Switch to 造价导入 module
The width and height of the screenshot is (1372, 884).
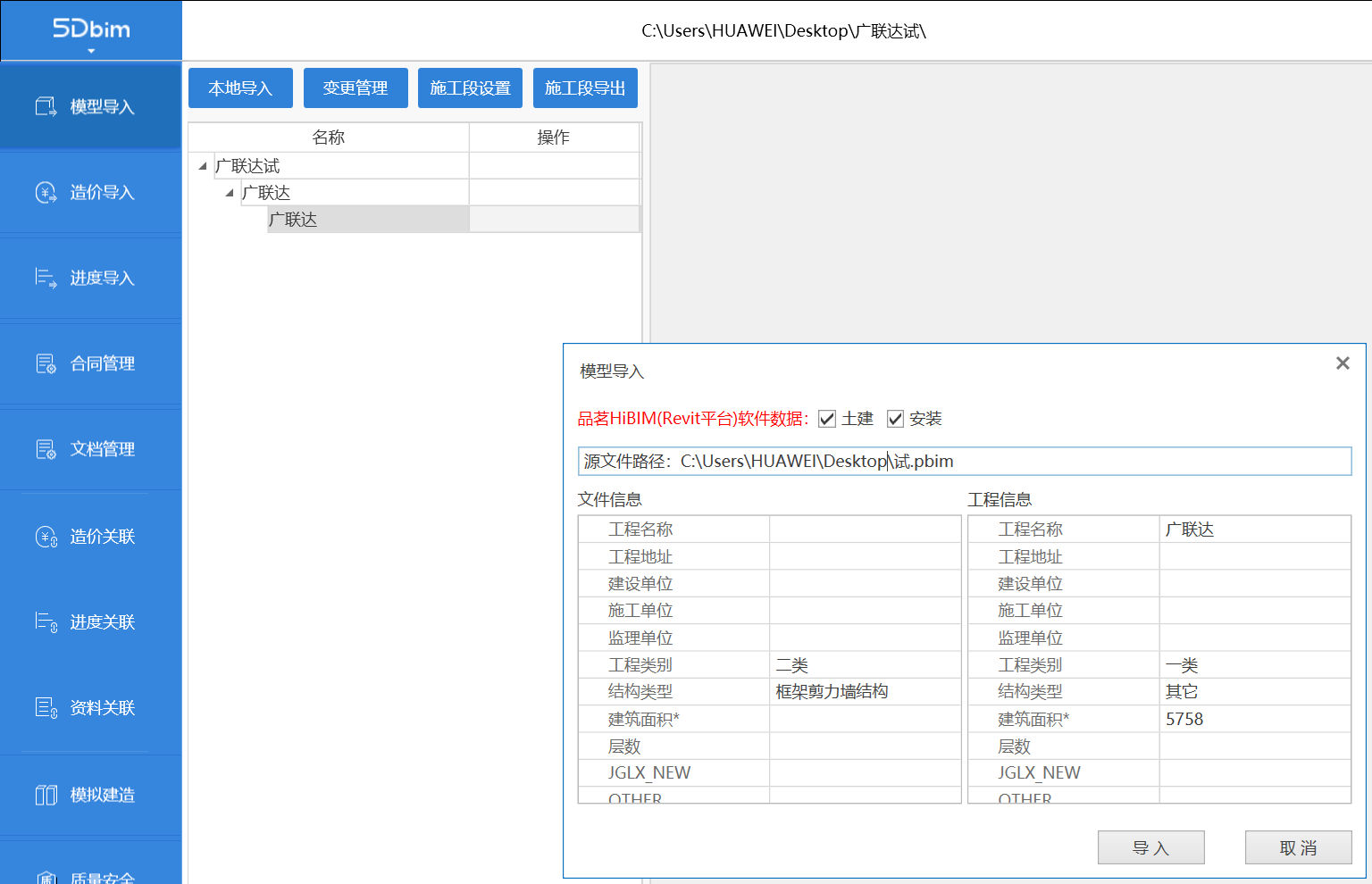coord(91,193)
